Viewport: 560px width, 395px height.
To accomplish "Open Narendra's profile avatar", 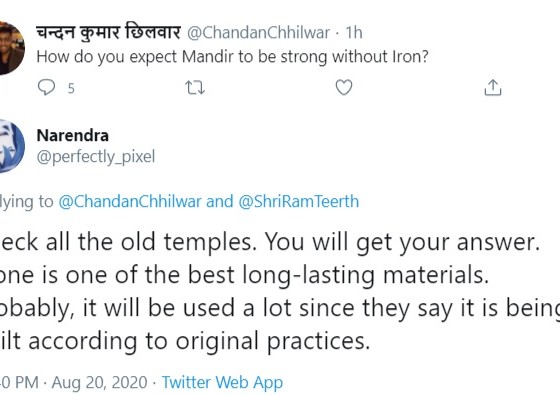I will [11, 146].
